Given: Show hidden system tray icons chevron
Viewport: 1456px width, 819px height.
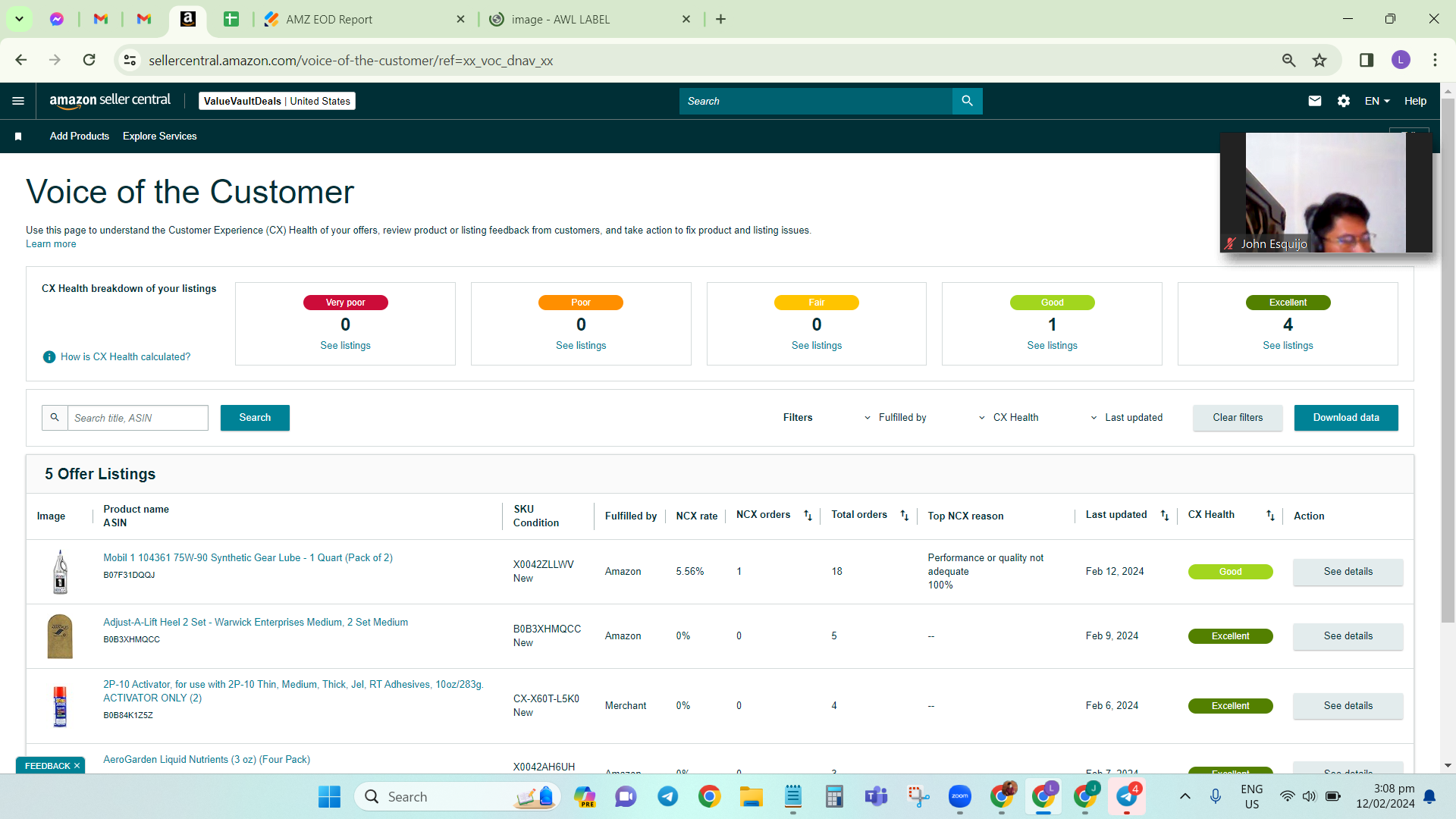Looking at the screenshot, I should [x=1185, y=796].
